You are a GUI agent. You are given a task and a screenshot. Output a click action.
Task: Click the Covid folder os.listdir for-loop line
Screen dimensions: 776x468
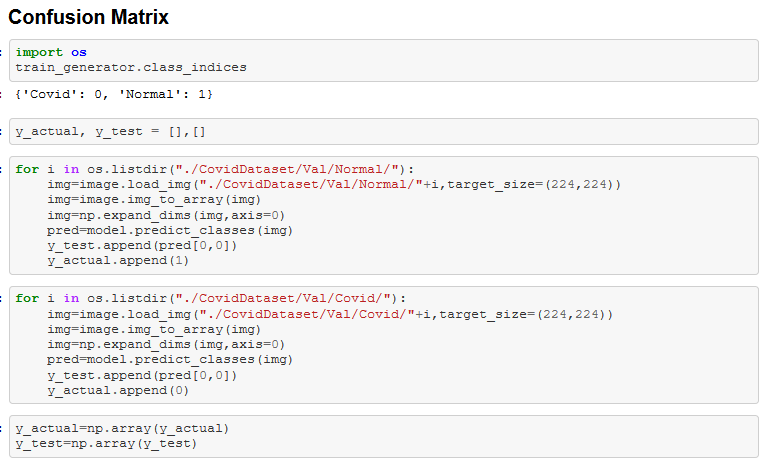tap(211, 298)
